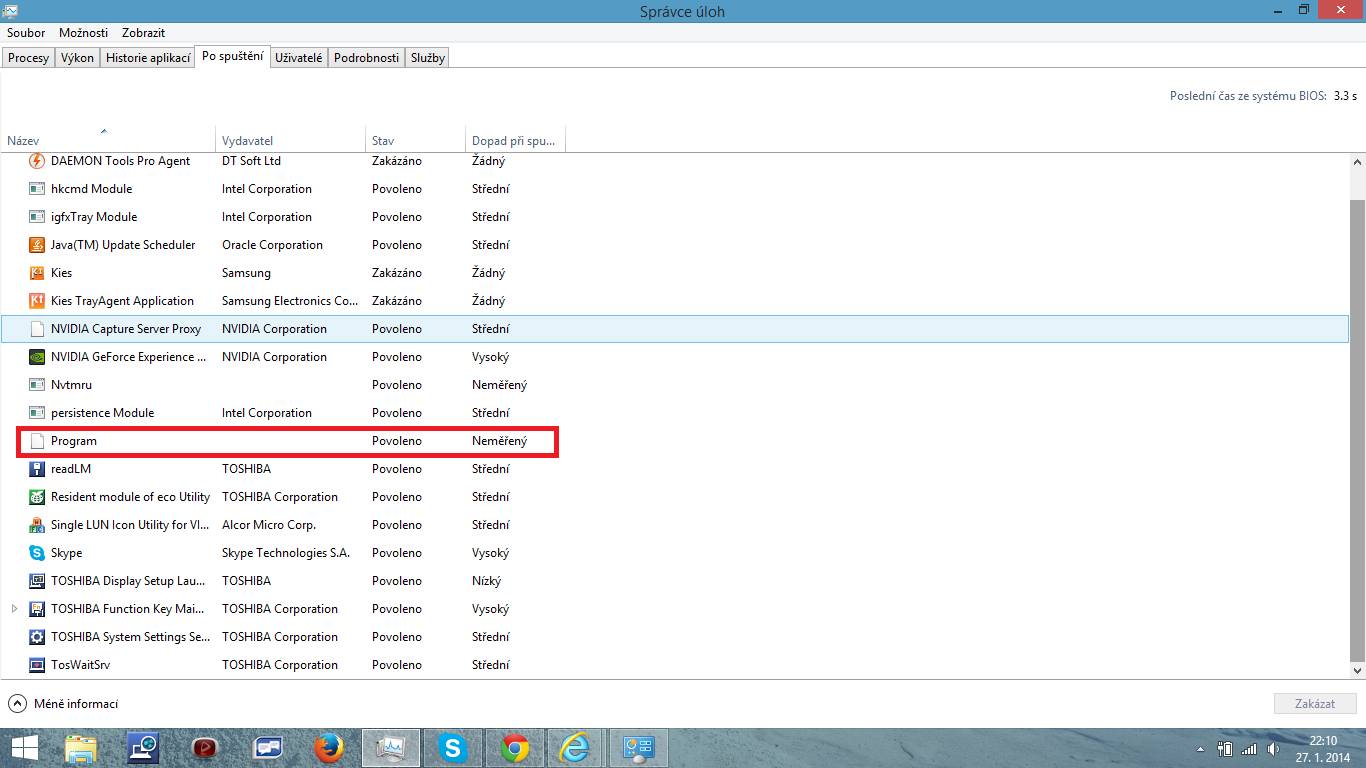This screenshot has width=1366, height=768.
Task: Click Skype Technologies S.A. cell
Action: tap(286, 553)
